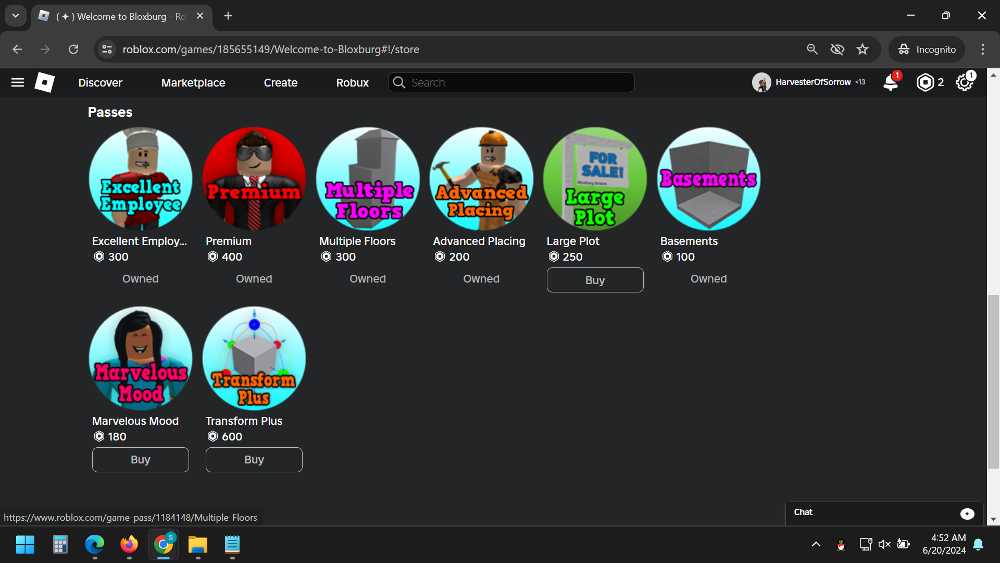Click the zoom magnifier icon in address bar
This screenshot has height=563, width=1000.
click(812, 49)
